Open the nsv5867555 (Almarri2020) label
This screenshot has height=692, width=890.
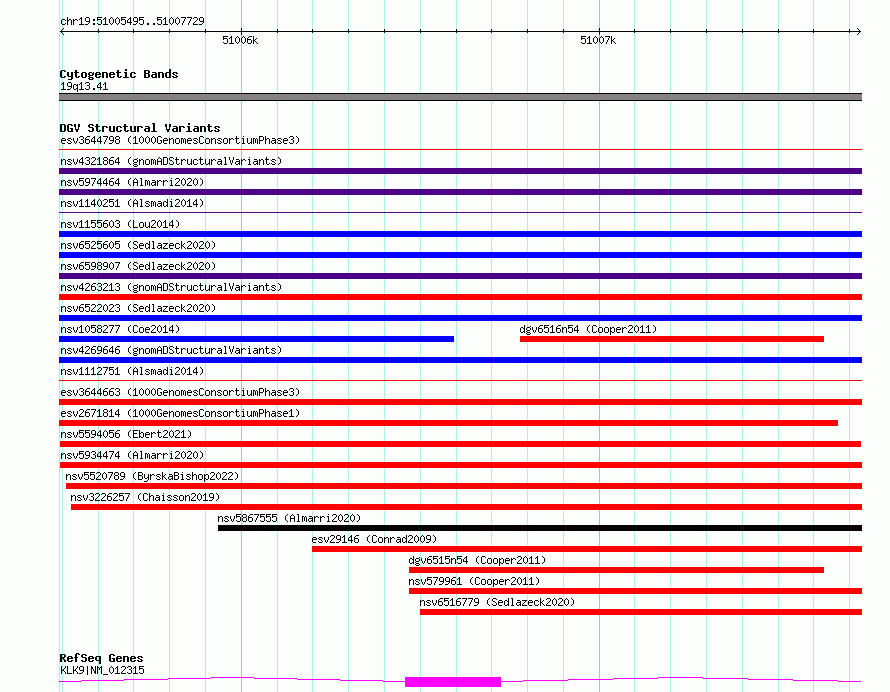pyautogui.click(x=289, y=518)
